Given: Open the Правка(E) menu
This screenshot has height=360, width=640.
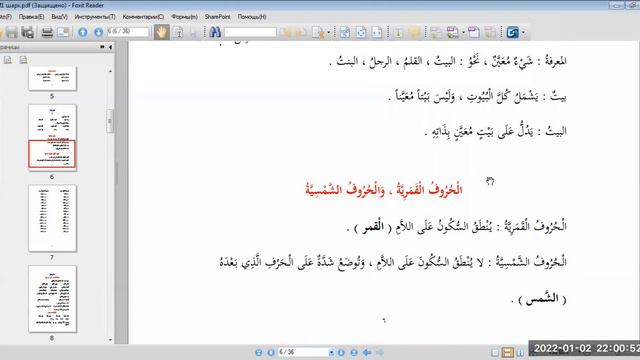Looking at the screenshot, I should [31, 17].
